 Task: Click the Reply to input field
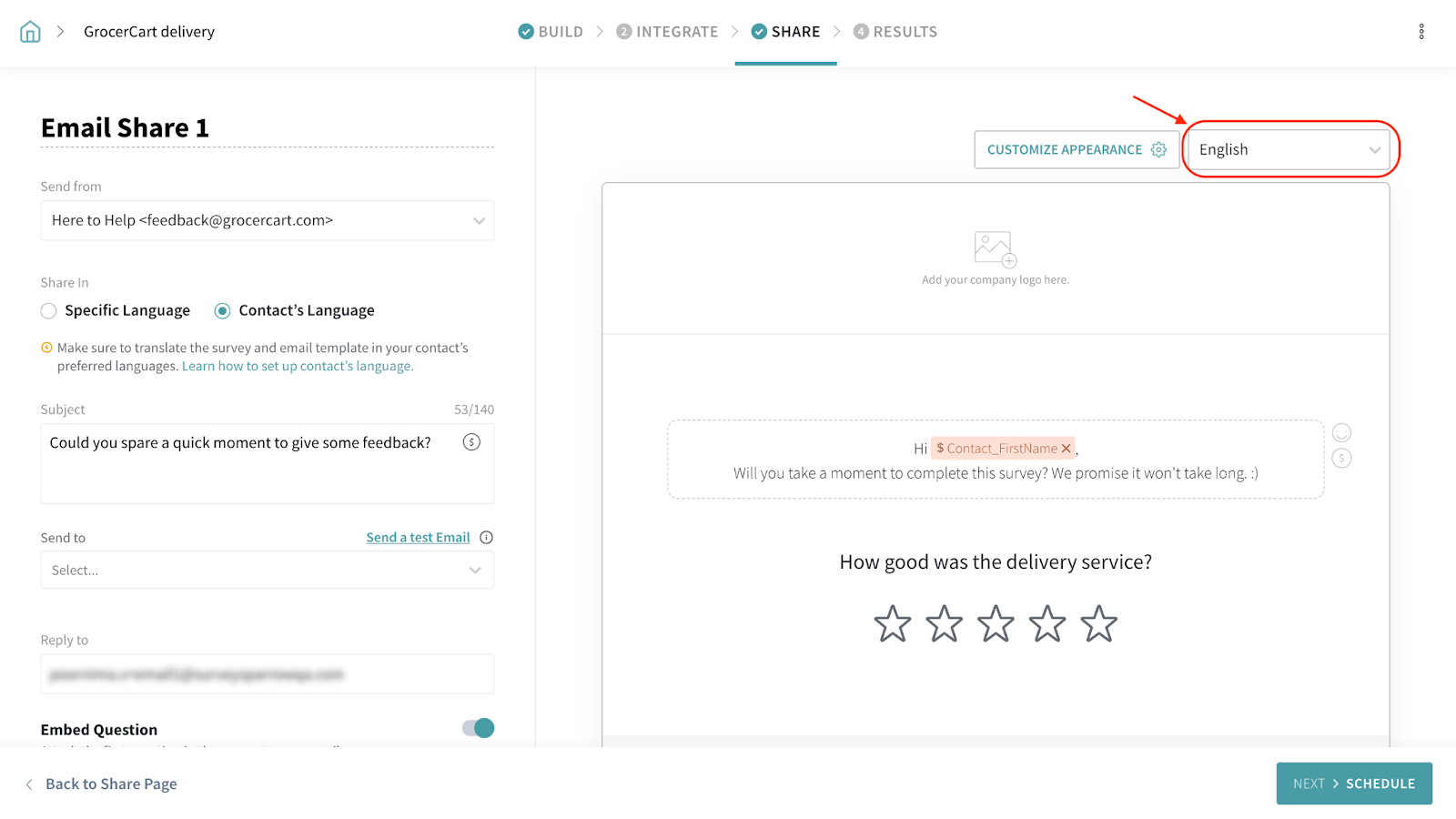coord(267,674)
